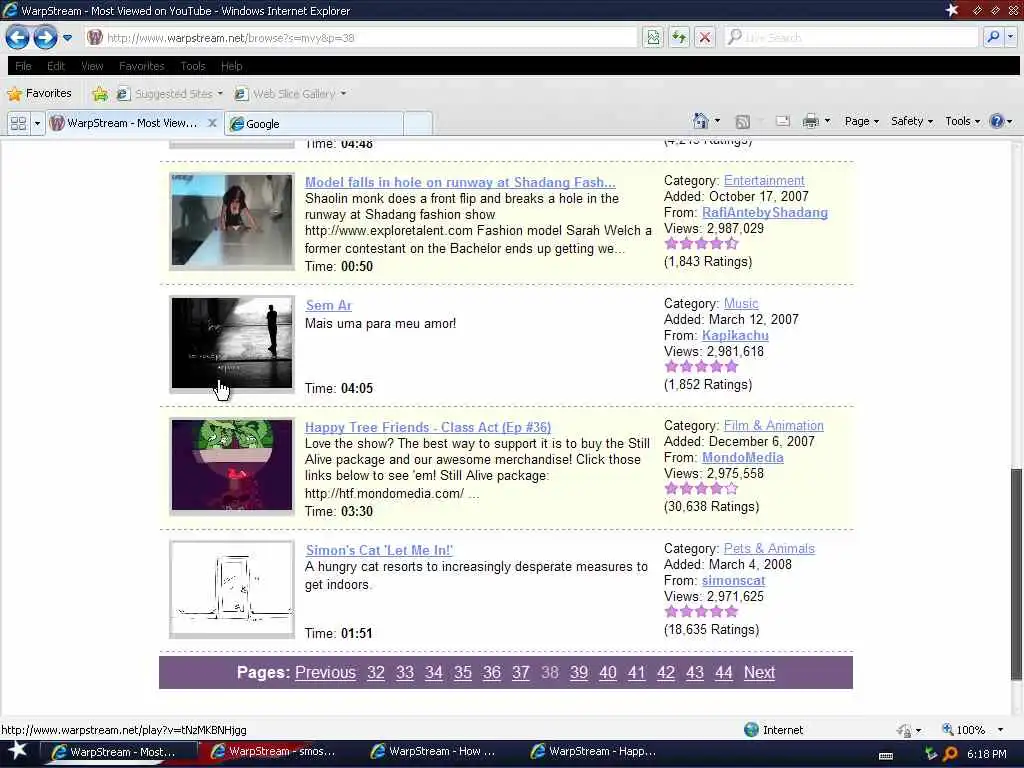
Task: Open the View menu
Action: pyautogui.click(x=92, y=66)
